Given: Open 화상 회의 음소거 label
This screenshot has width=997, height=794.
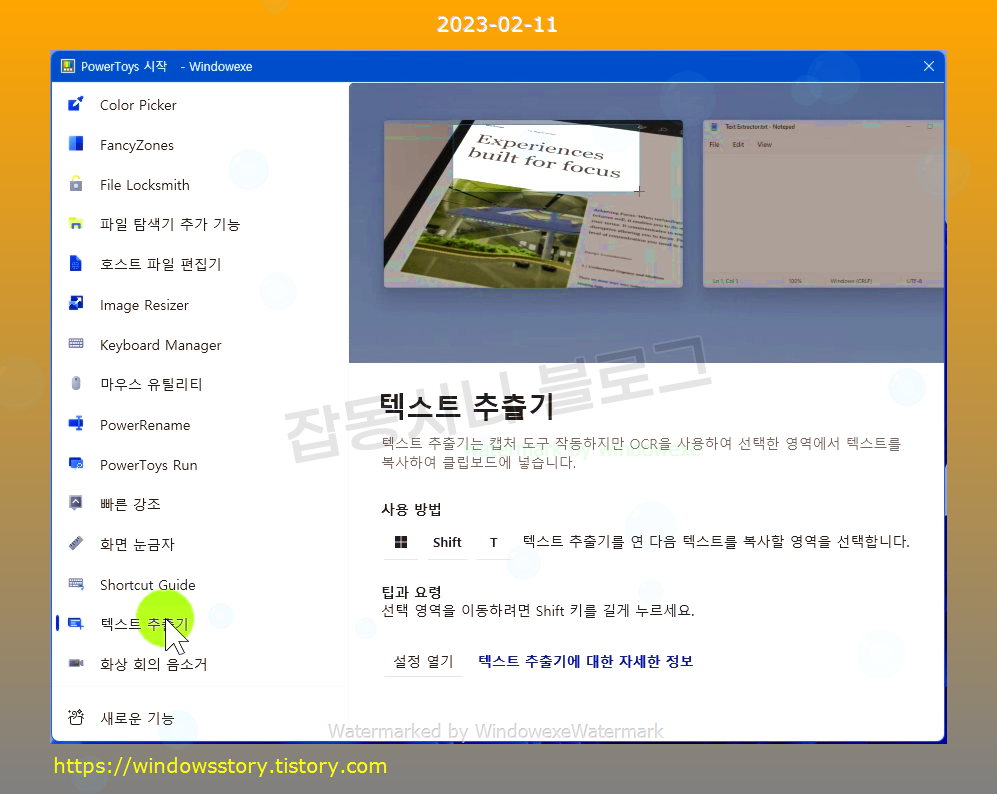Looking at the screenshot, I should 153,664.
